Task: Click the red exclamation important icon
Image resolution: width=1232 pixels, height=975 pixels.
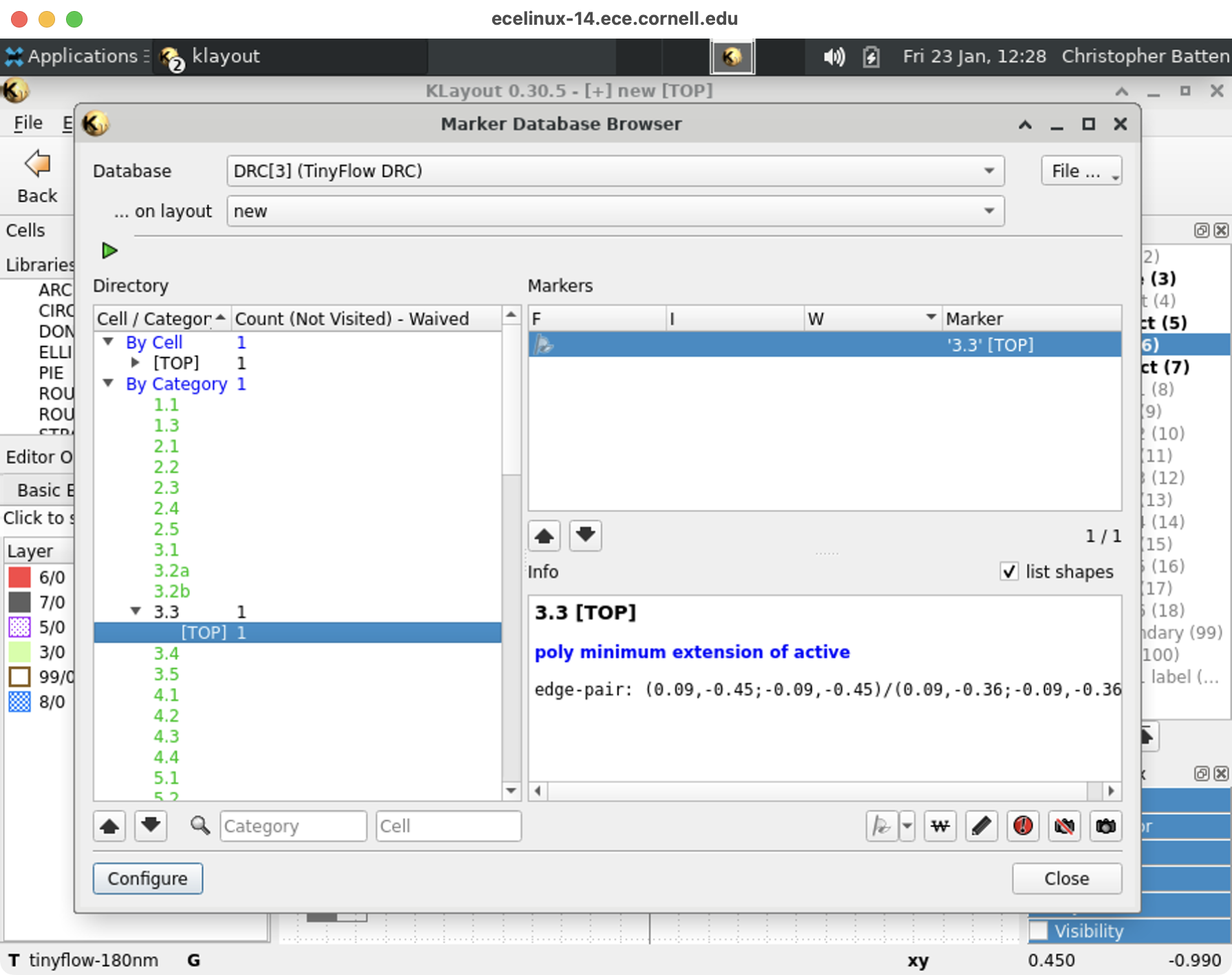Action: click(1023, 826)
